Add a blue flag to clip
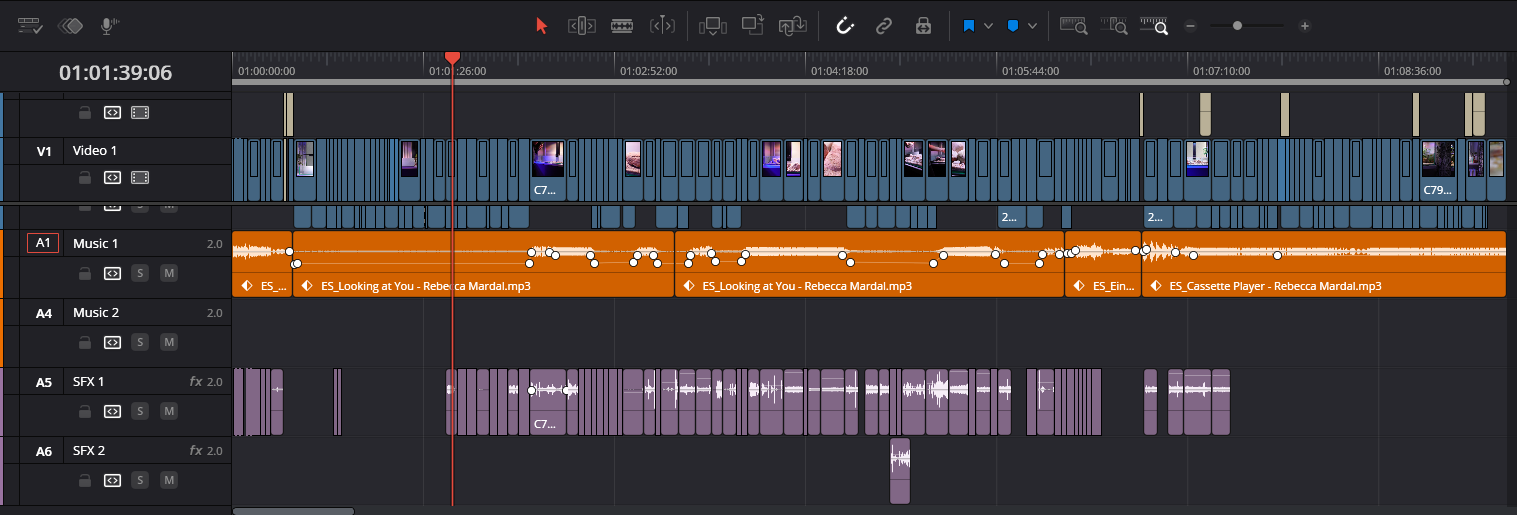 pos(969,26)
